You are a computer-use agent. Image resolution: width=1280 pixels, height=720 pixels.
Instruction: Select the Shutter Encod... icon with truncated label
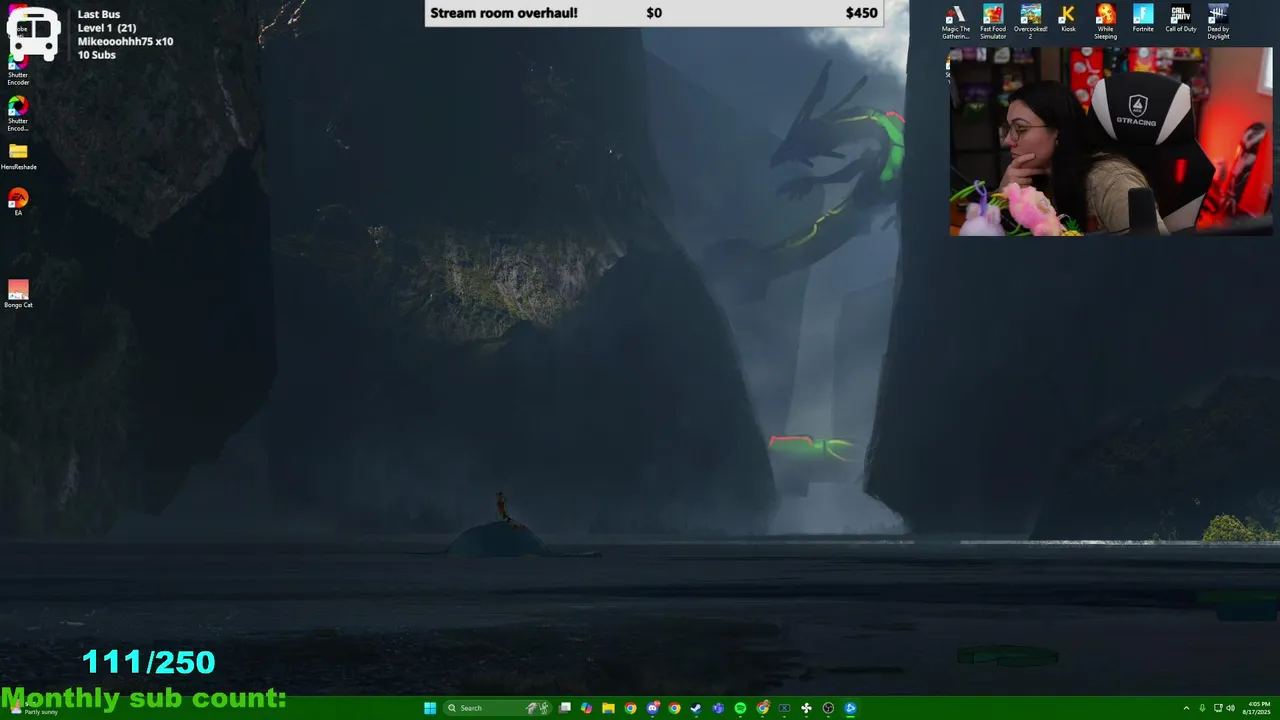[x=18, y=113]
